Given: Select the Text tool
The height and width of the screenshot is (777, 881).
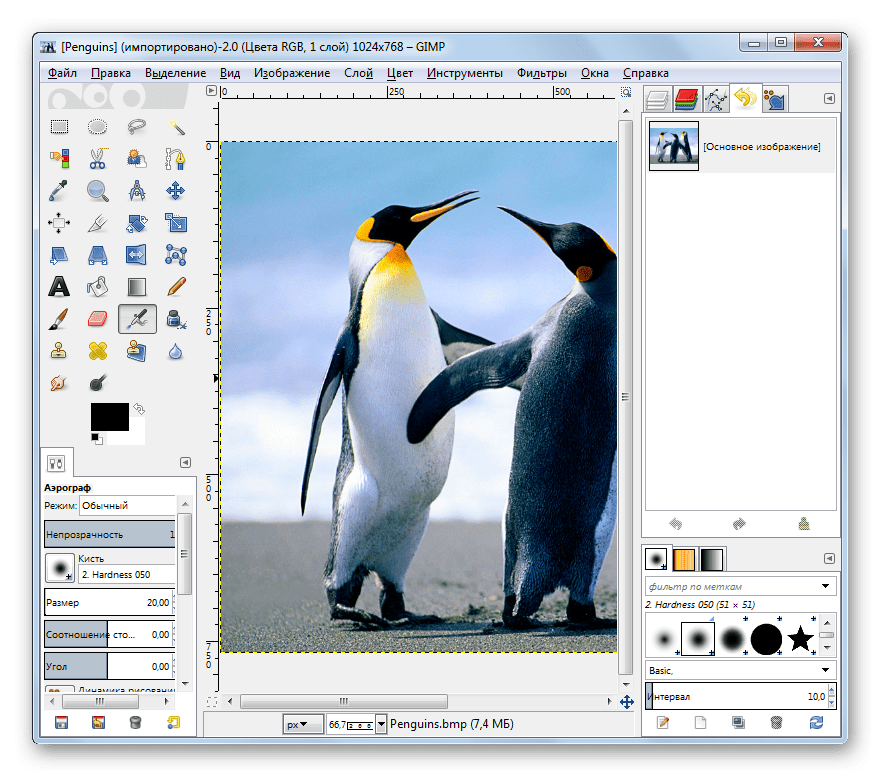Looking at the screenshot, I should pos(59,287).
